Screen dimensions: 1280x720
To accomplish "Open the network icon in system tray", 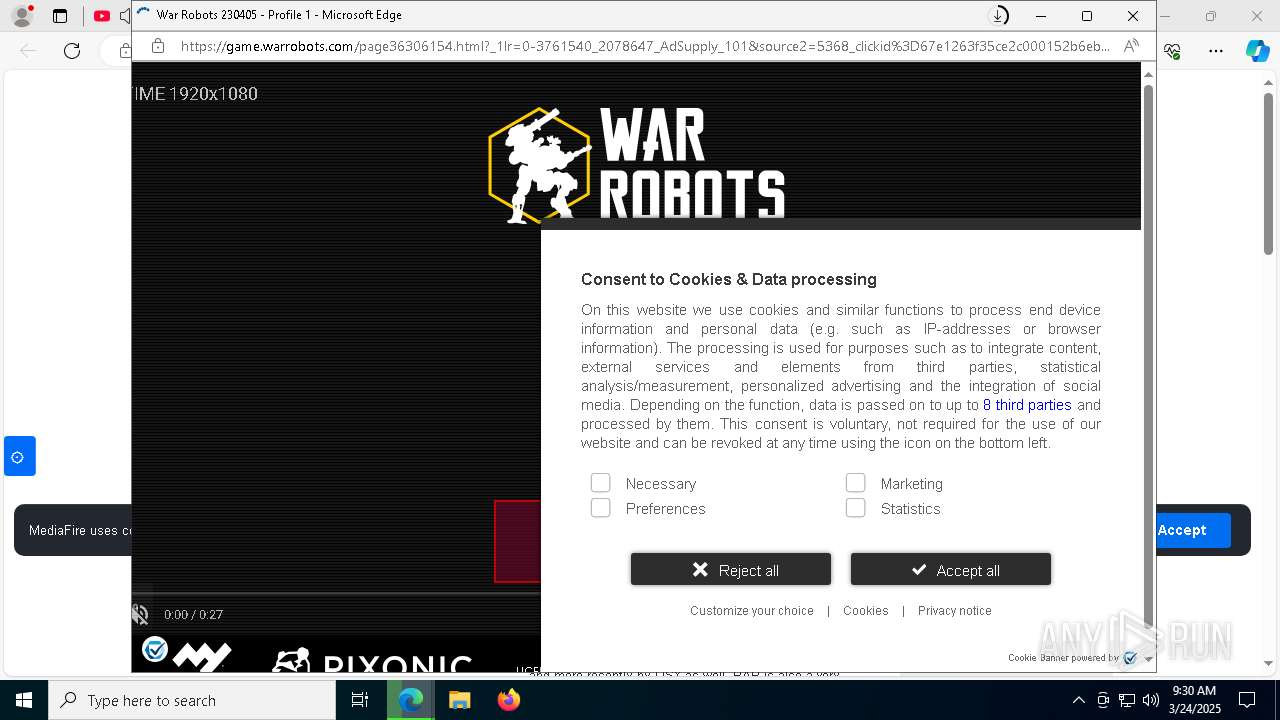I will [x=1127, y=700].
